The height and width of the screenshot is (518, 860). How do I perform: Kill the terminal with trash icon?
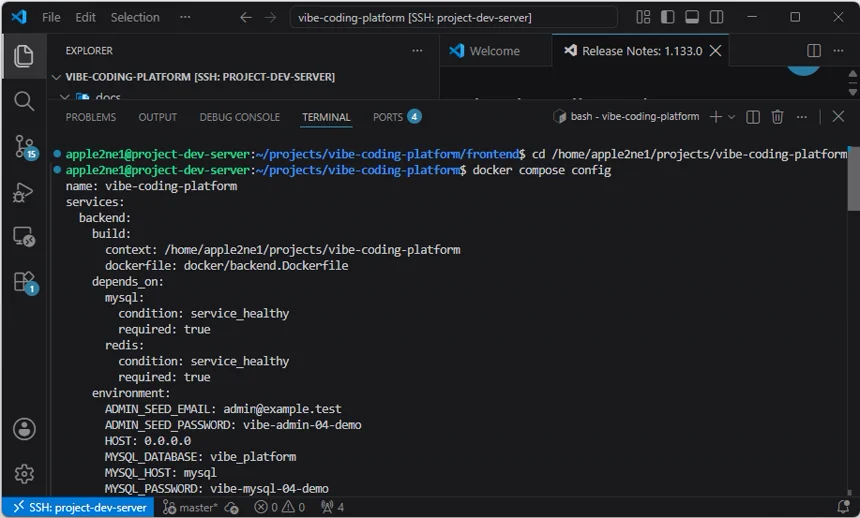[x=777, y=117]
